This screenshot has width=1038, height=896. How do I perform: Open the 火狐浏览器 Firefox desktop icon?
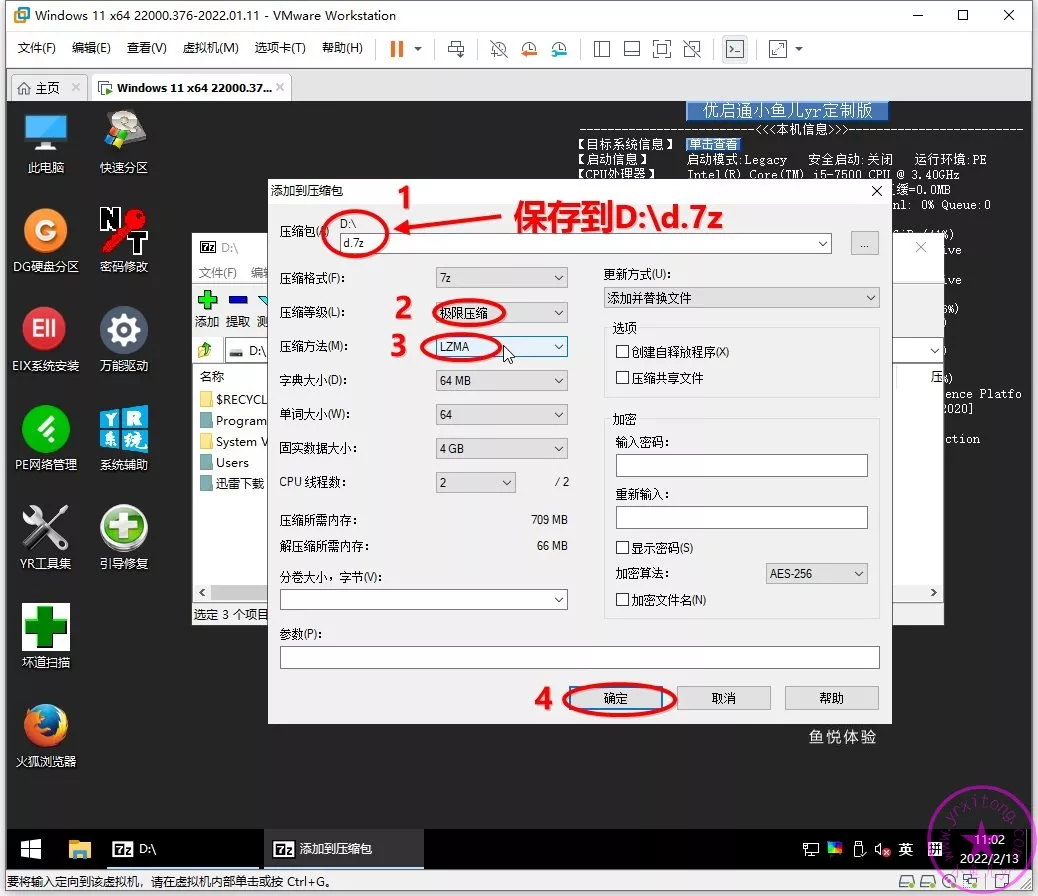(46, 726)
